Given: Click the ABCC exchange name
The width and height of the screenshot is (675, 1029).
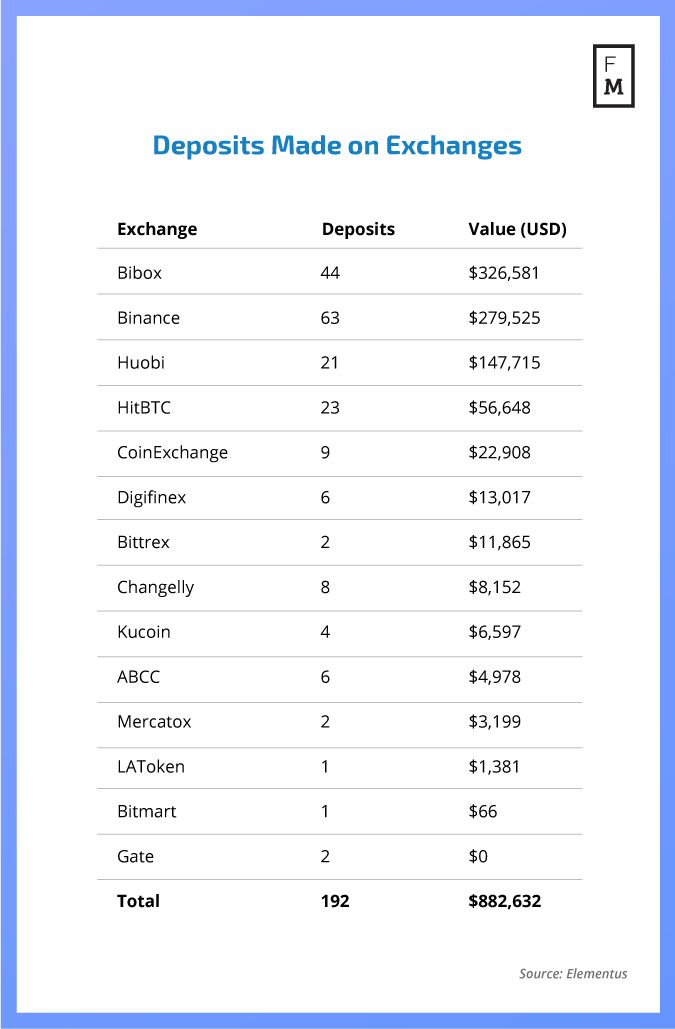Looking at the screenshot, I should (x=138, y=677).
